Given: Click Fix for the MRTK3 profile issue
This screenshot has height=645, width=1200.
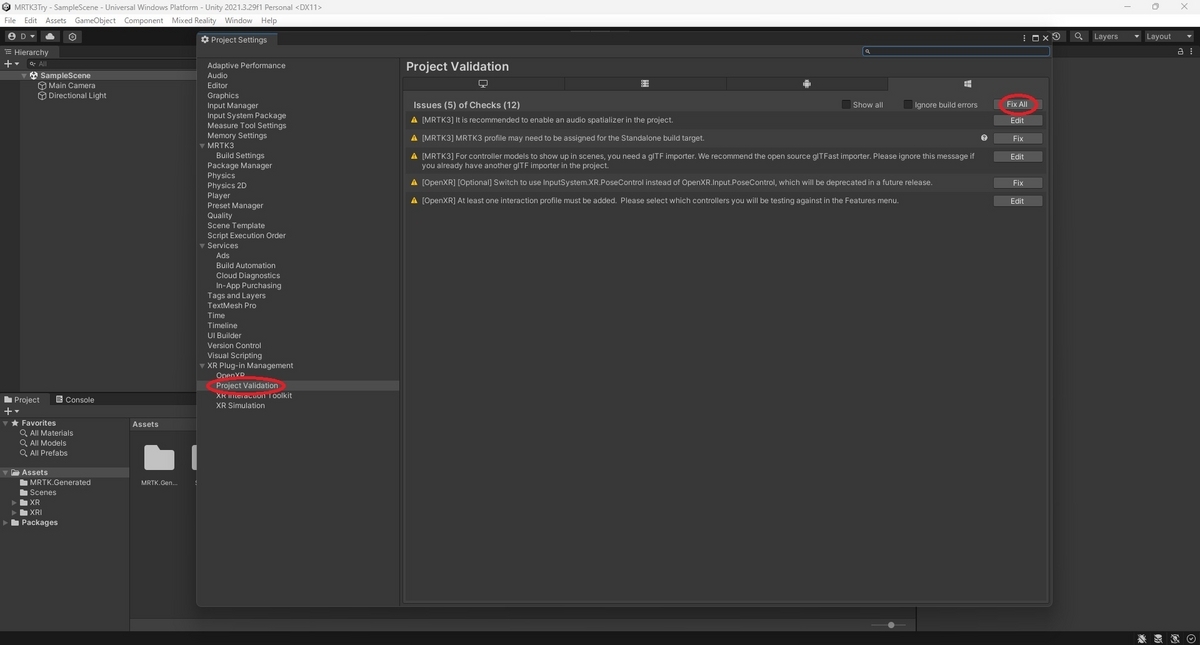Looking at the screenshot, I should (x=1018, y=138).
